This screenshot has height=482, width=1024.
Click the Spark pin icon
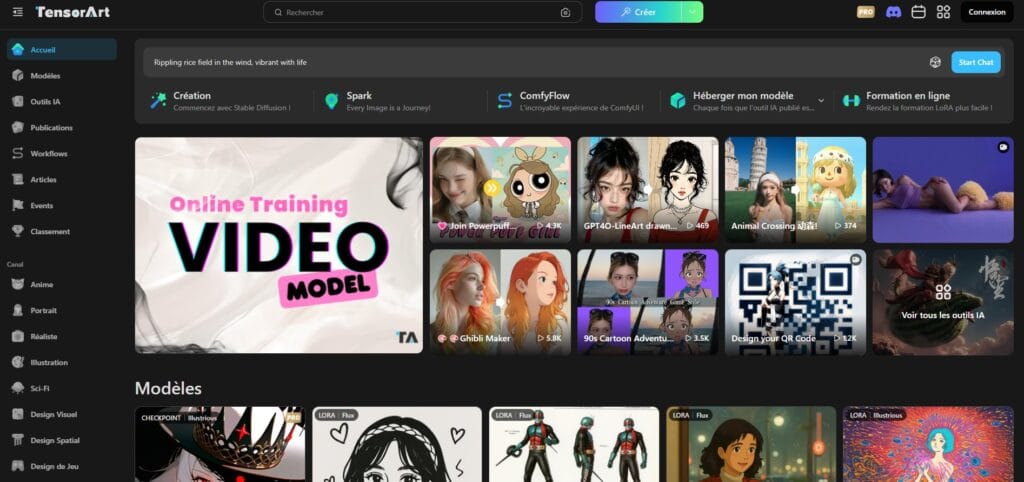[x=332, y=101]
